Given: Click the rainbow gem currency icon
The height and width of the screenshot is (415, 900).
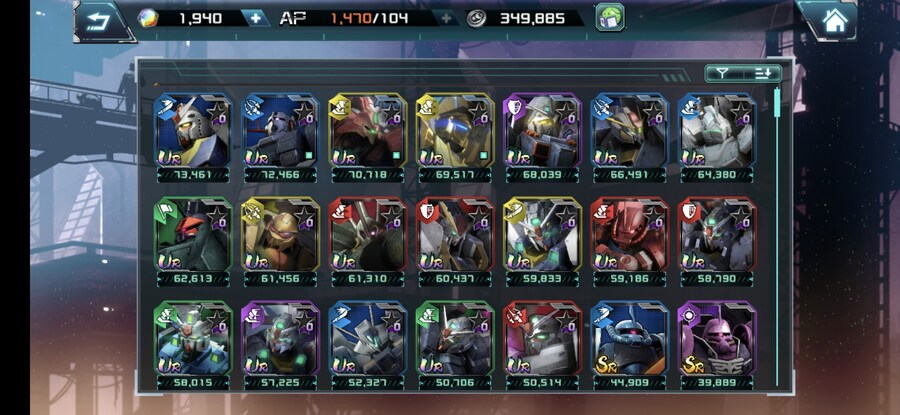Looking at the screenshot, I should pyautogui.click(x=148, y=18).
